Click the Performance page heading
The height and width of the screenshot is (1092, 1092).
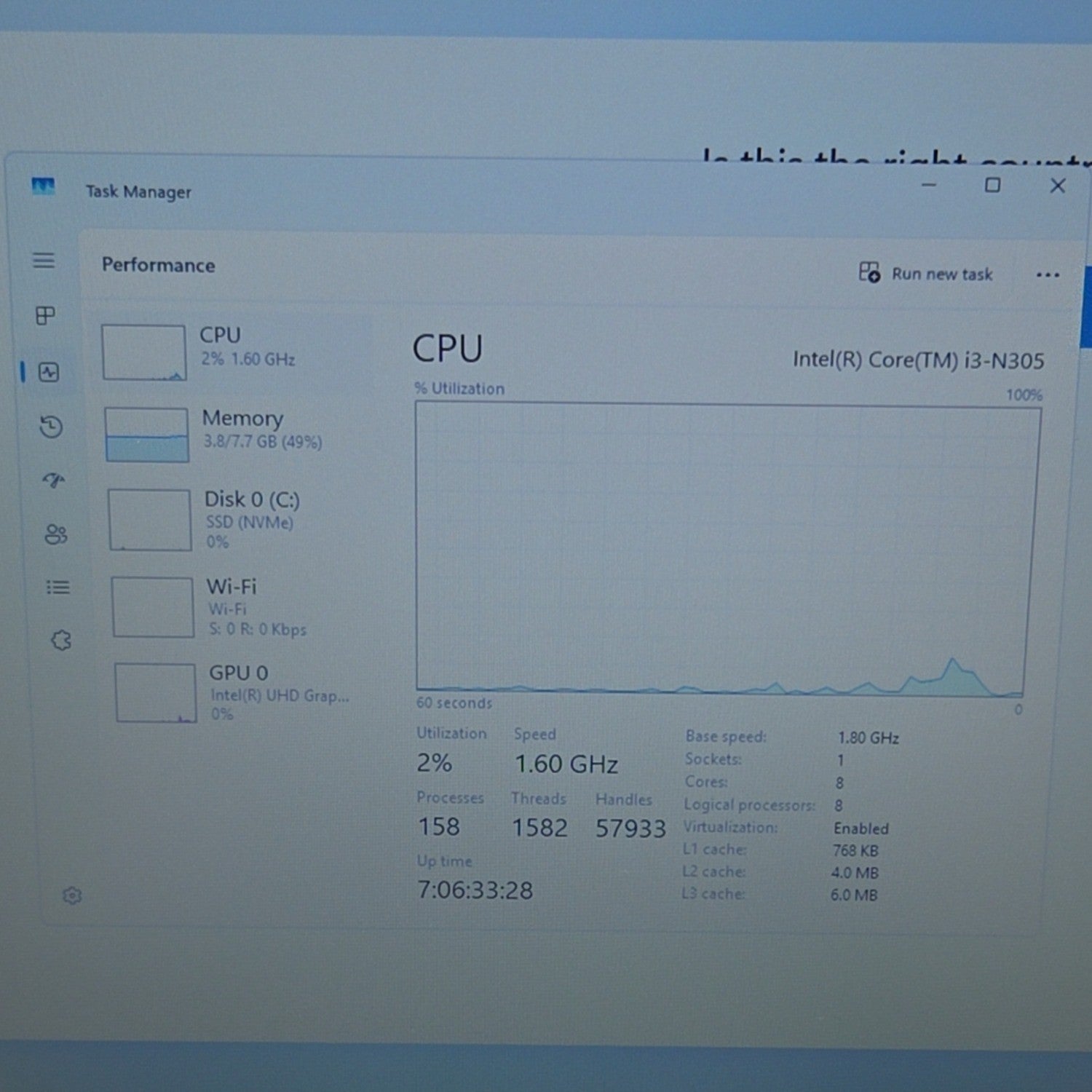(158, 265)
